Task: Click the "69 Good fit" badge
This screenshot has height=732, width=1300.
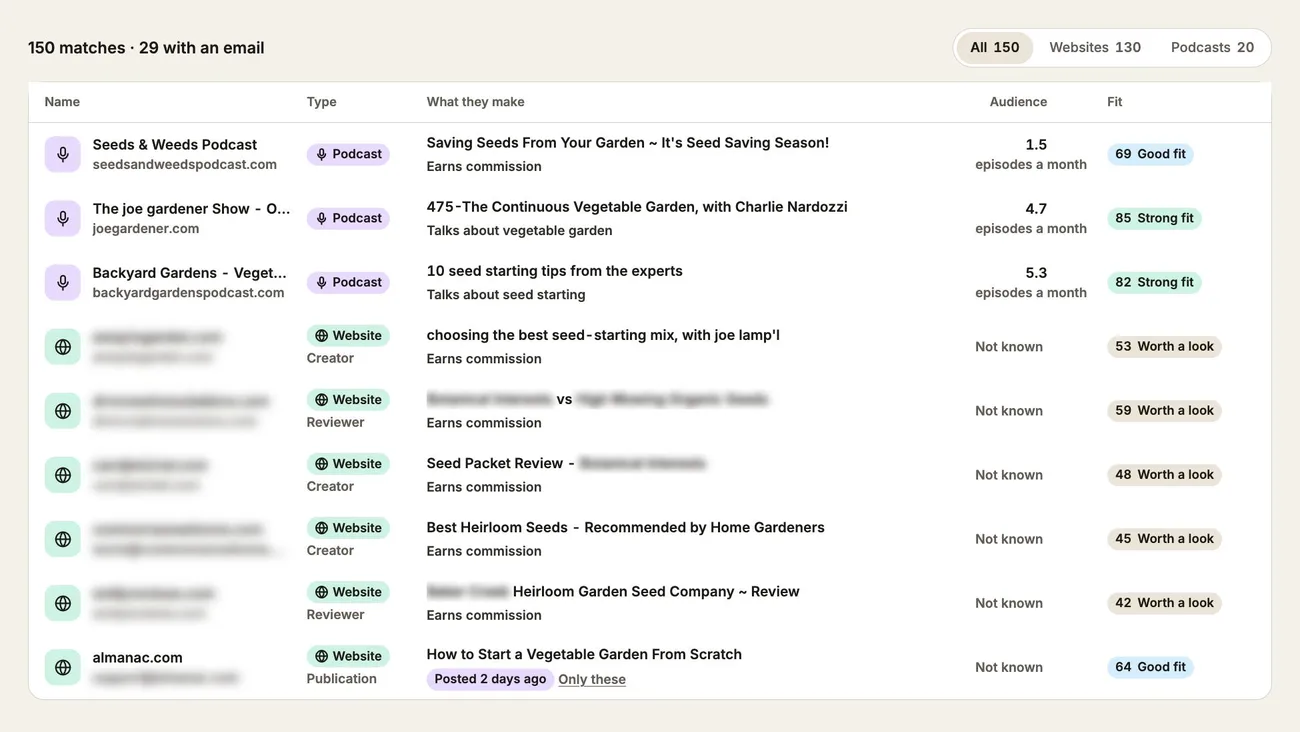Action: click(1150, 154)
